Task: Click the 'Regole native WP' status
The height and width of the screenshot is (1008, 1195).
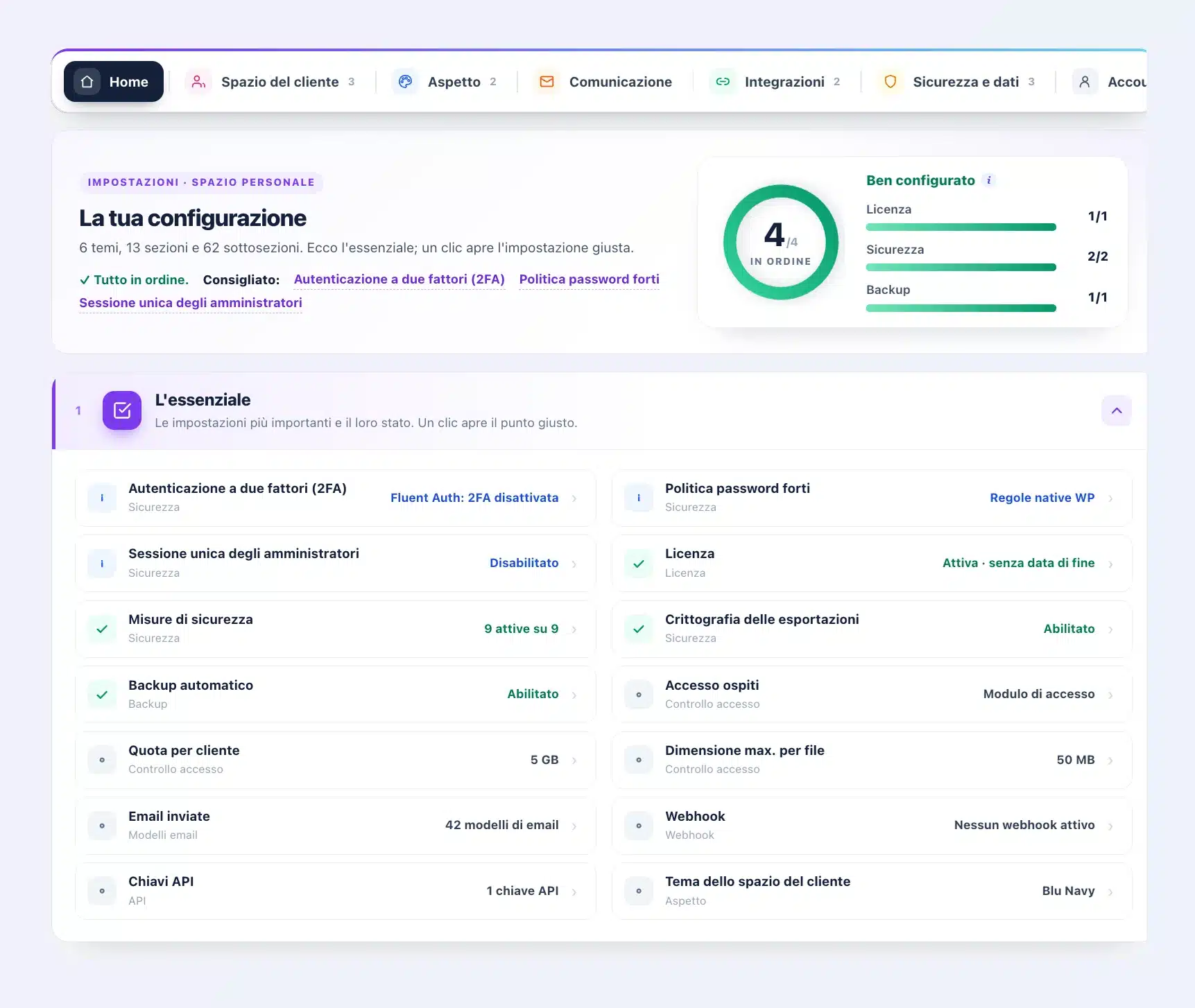Action: pos(1042,498)
